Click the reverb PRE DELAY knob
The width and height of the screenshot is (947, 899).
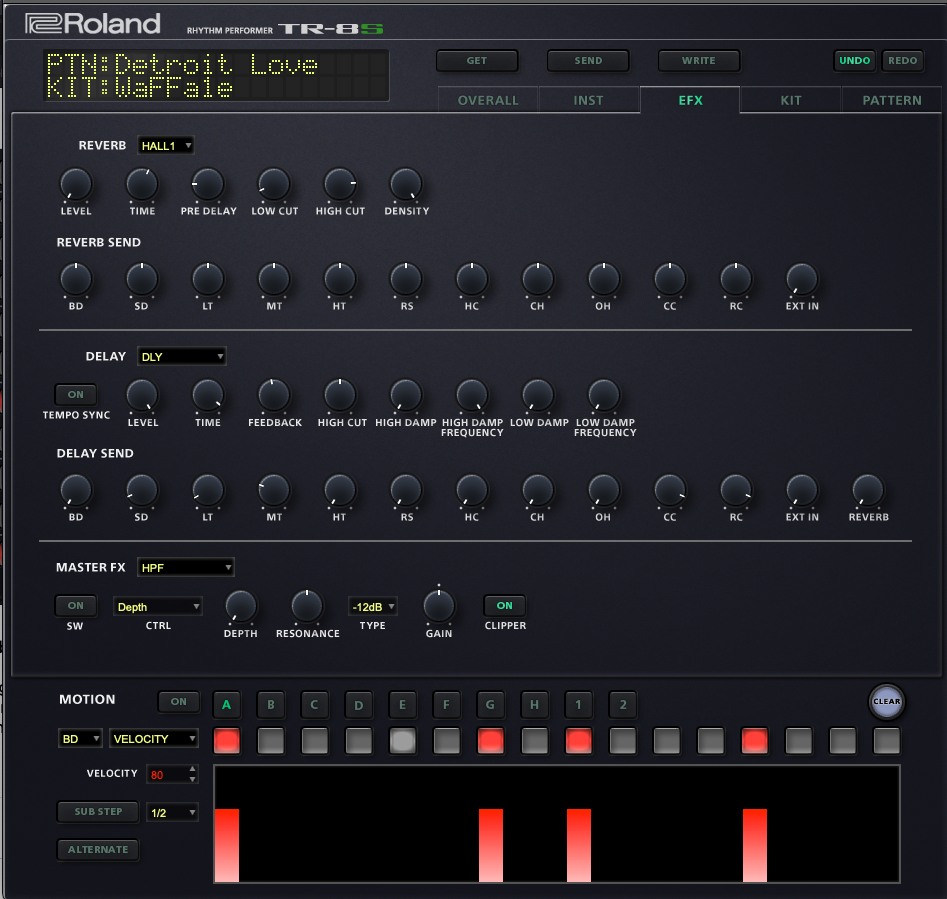click(x=207, y=184)
